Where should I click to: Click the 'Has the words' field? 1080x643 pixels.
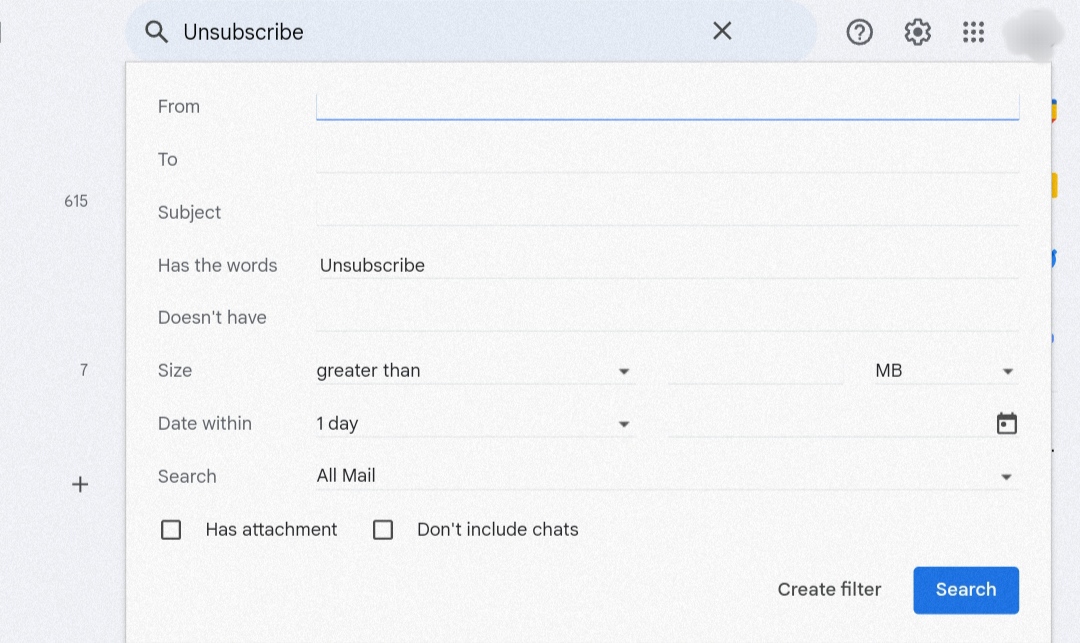[667, 265]
